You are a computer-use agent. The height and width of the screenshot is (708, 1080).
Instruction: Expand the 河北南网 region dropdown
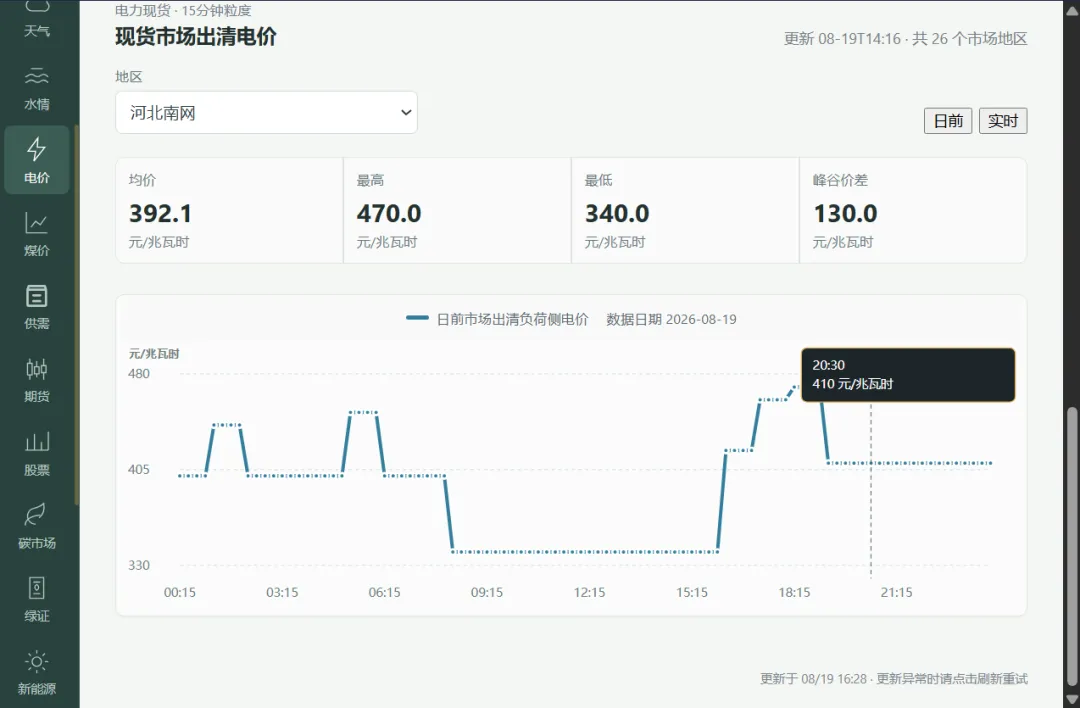[267, 112]
